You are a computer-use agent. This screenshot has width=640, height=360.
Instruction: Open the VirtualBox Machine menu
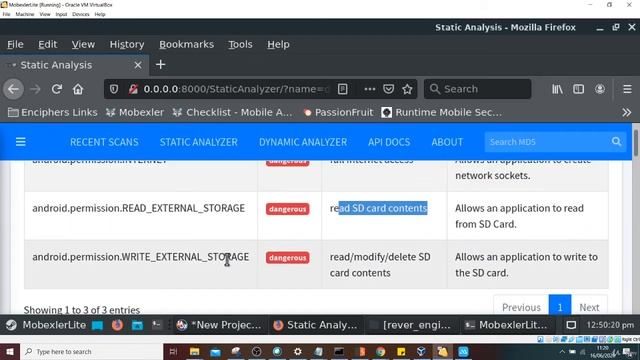coord(25,14)
